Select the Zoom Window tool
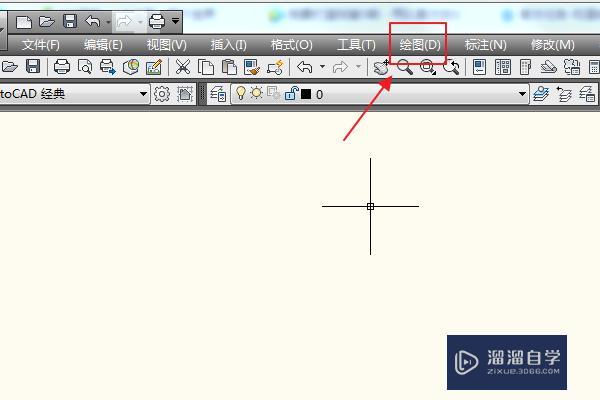The image size is (600, 400). (x=428, y=67)
